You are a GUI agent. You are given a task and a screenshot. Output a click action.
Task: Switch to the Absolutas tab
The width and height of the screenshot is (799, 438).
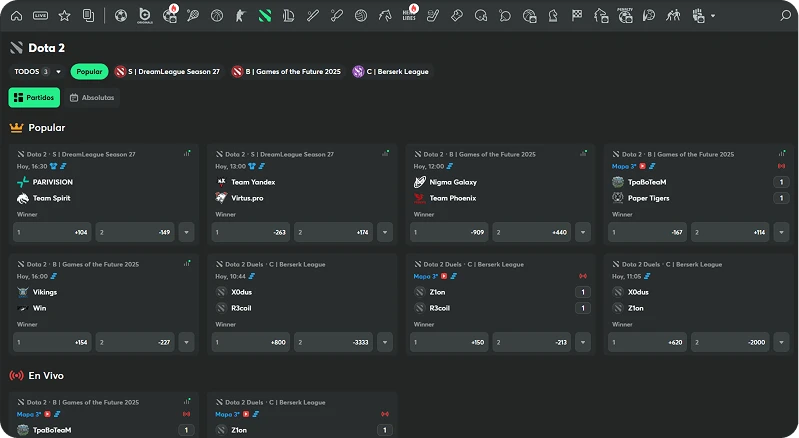93,97
